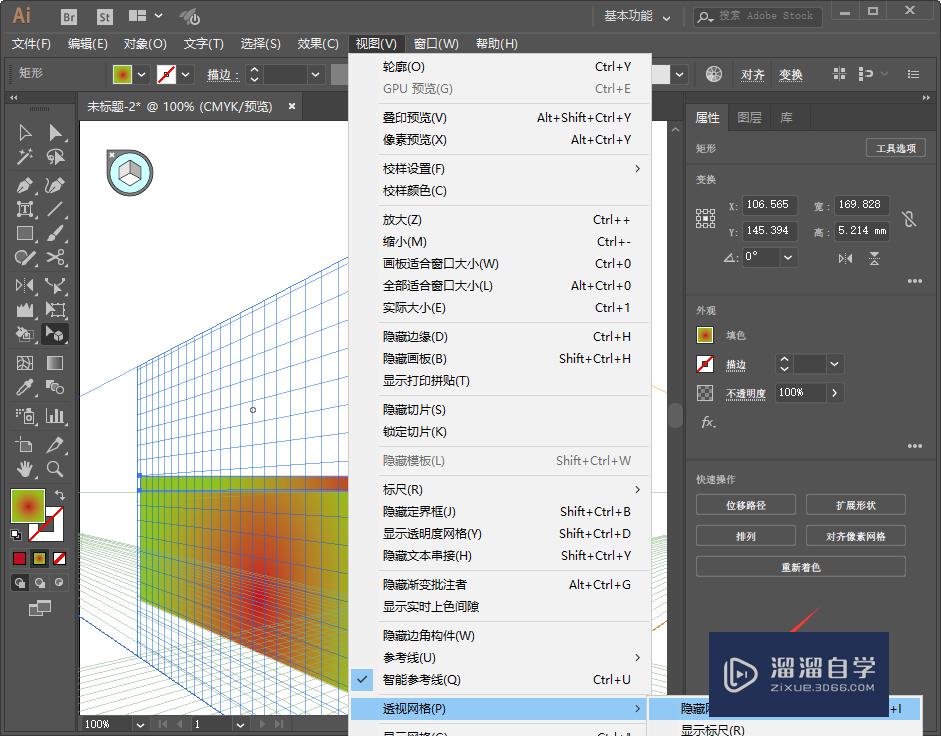The width and height of the screenshot is (941, 736).
Task: Activate the Magic Wand tool
Action: click(24, 155)
